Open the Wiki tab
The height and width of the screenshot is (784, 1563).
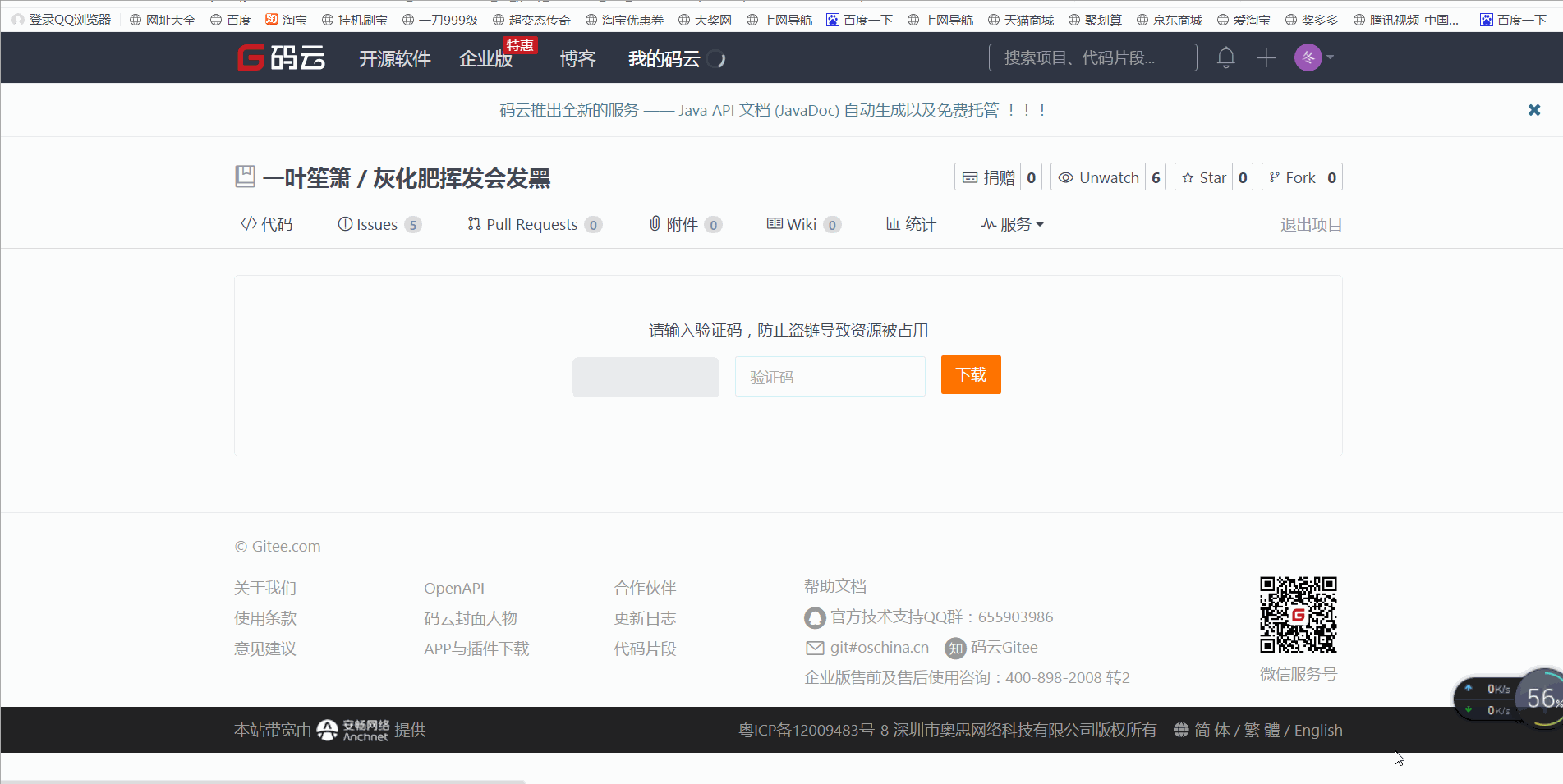804,224
